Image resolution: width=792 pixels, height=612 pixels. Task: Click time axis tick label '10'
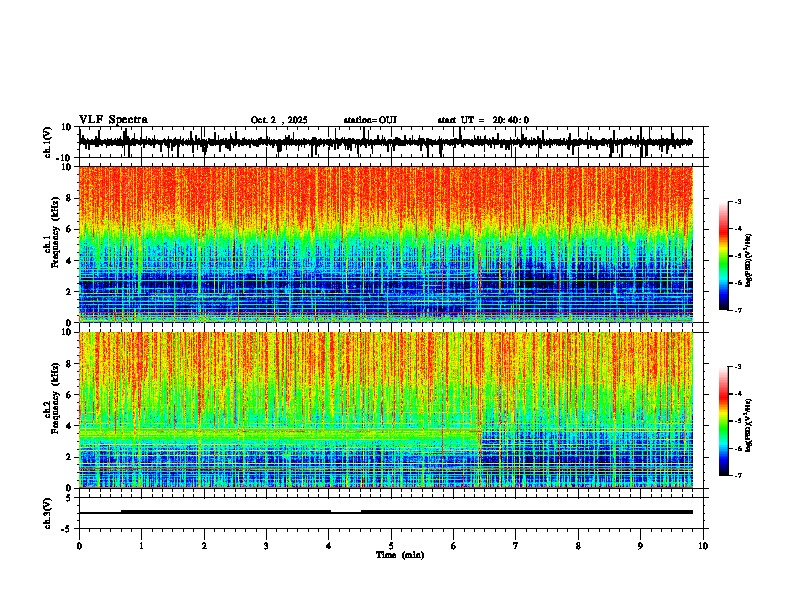[703, 546]
